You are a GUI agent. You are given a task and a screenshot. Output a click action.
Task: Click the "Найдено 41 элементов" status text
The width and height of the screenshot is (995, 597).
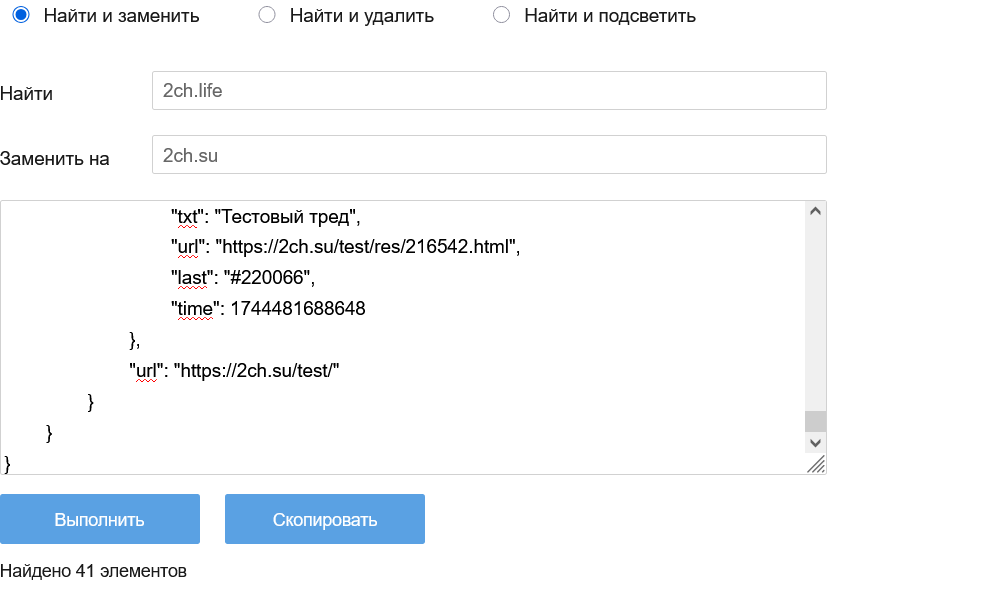point(93,571)
